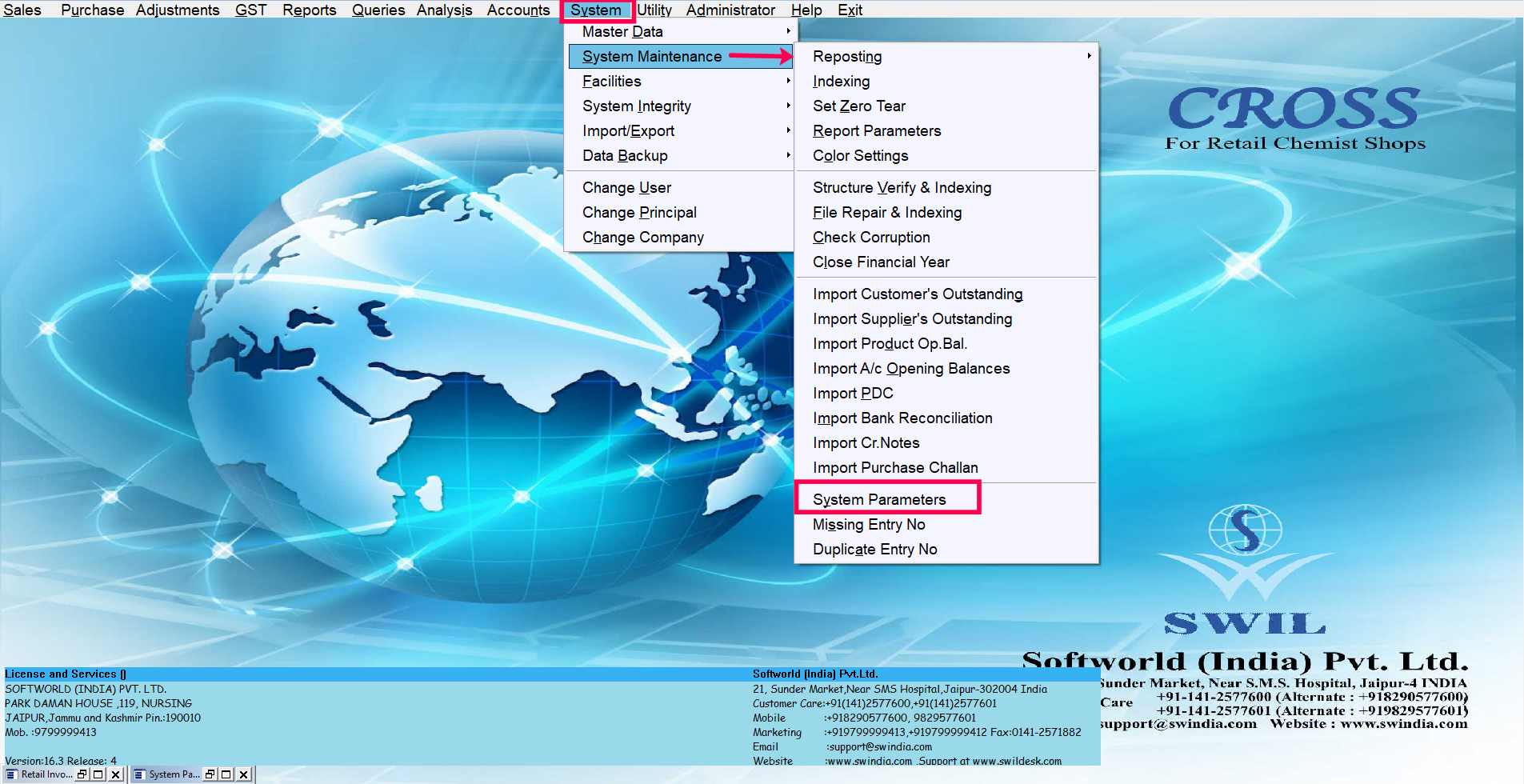Open the GST menu

tap(250, 10)
